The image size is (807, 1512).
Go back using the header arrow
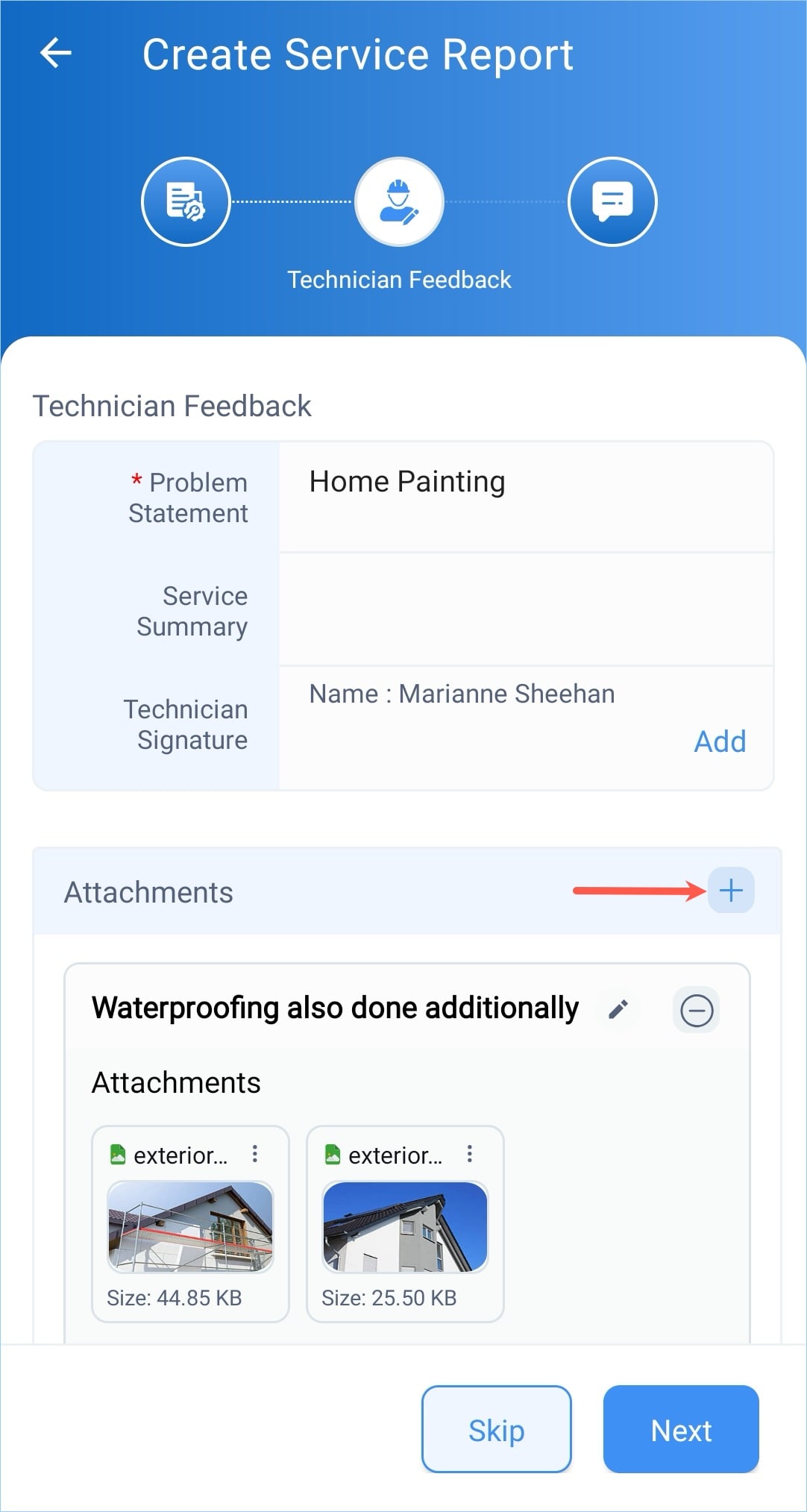[56, 53]
